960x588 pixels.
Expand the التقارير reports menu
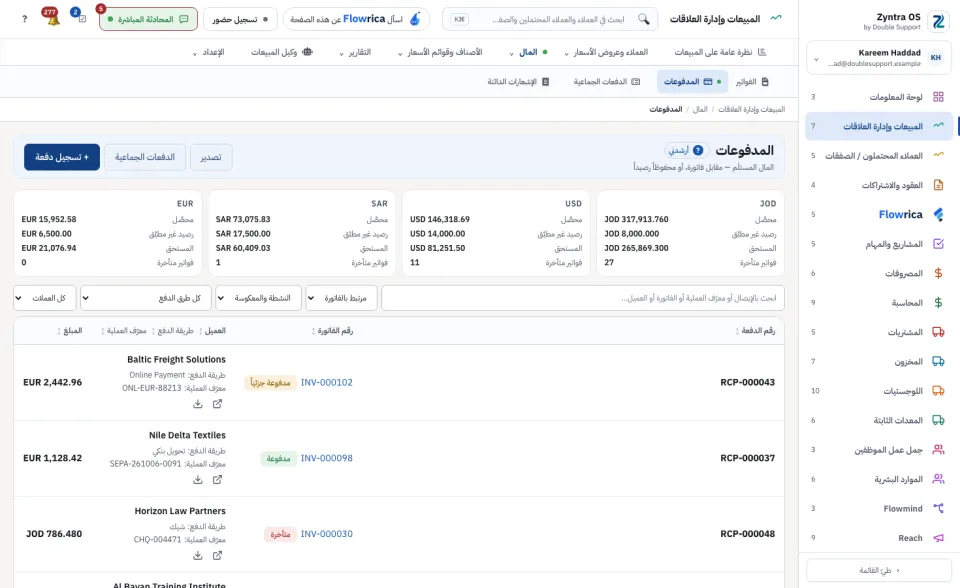(x=355, y=52)
